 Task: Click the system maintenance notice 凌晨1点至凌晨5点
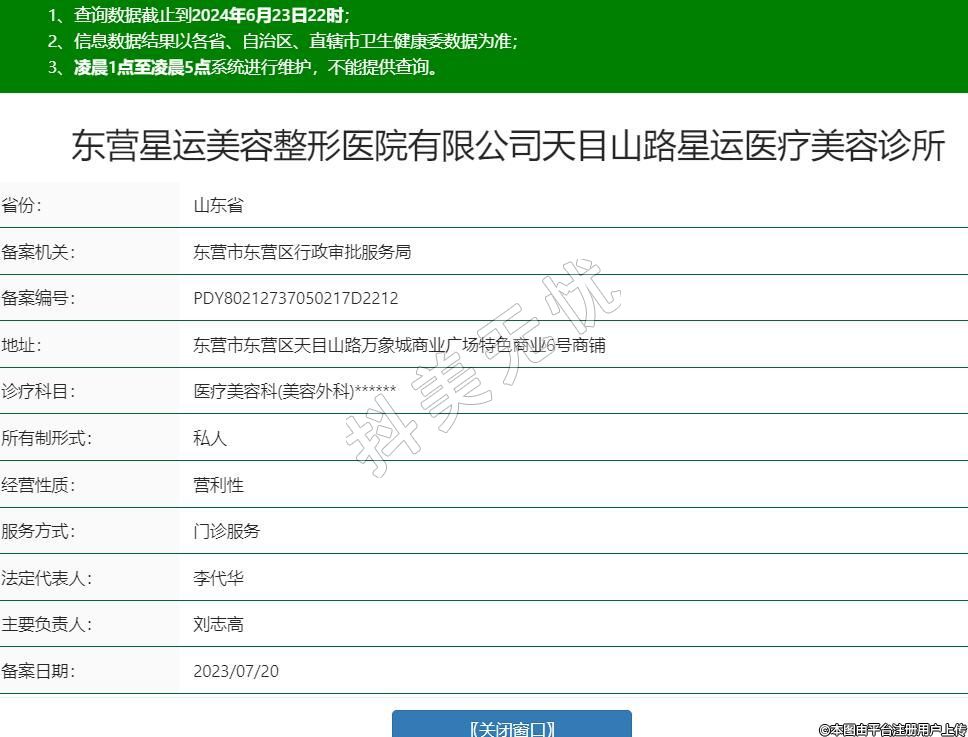[256, 67]
